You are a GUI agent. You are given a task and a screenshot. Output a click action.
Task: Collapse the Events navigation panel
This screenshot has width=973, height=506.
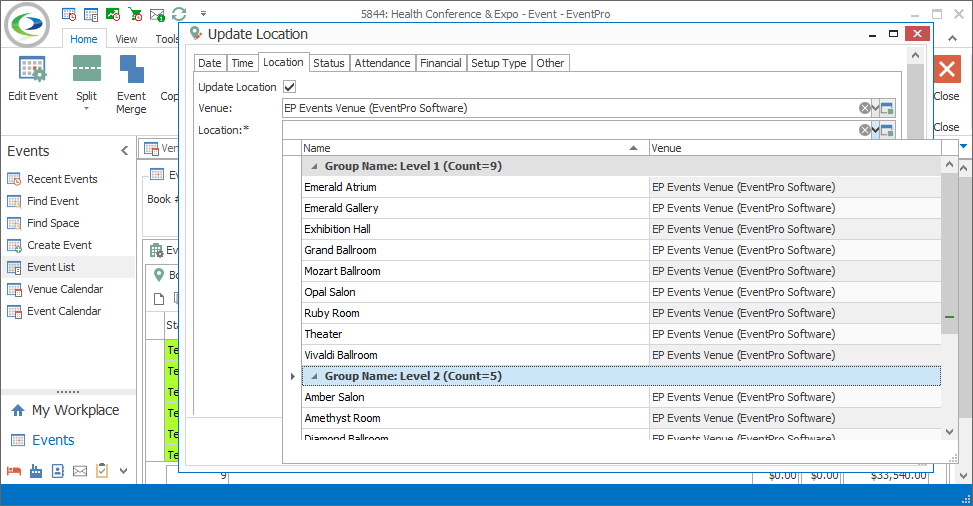125,150
